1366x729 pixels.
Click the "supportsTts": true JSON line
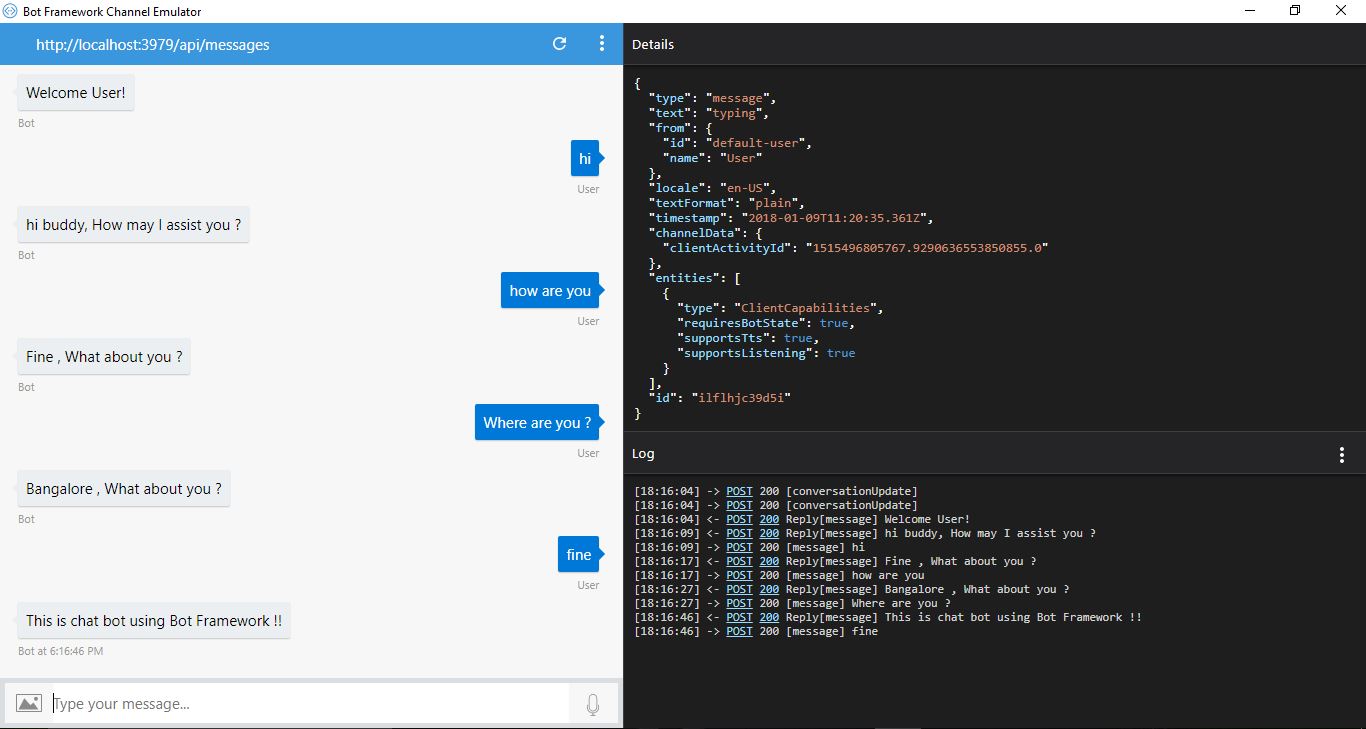point(748,338)
